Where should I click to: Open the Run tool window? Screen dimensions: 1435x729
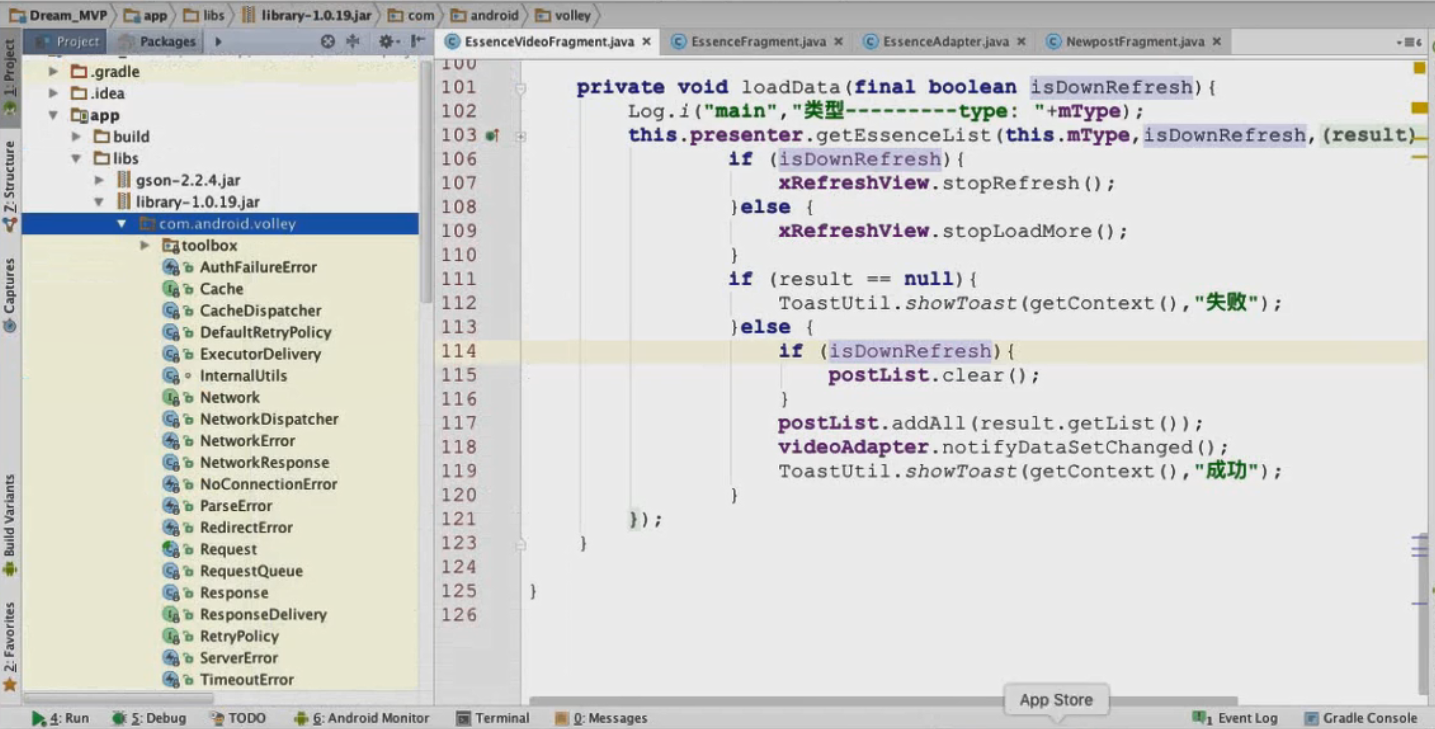point(60,718)
